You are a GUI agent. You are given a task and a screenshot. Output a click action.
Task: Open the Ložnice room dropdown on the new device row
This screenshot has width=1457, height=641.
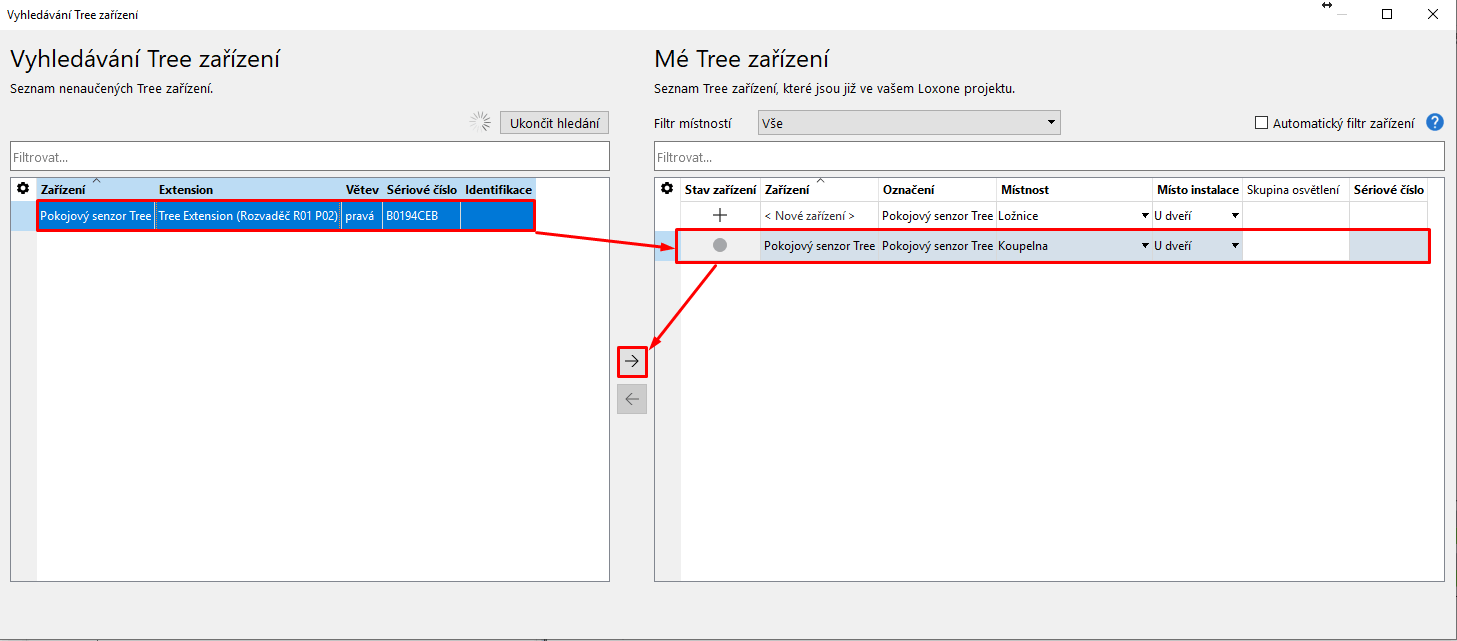tap(1144, 215)
